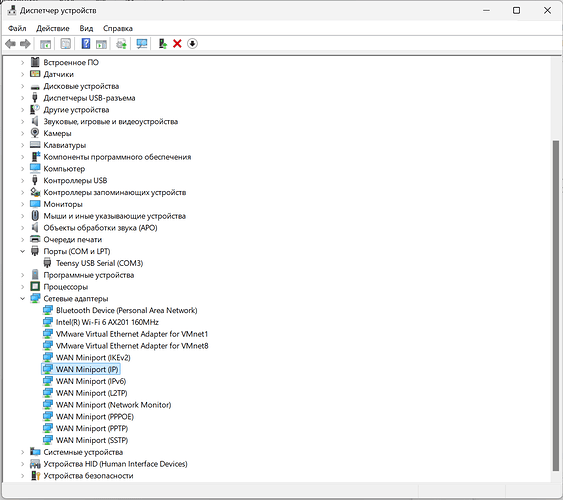Expand the Клавиатуры category
Viewport: 563px width, 500px height.
[x=23, y=145]
